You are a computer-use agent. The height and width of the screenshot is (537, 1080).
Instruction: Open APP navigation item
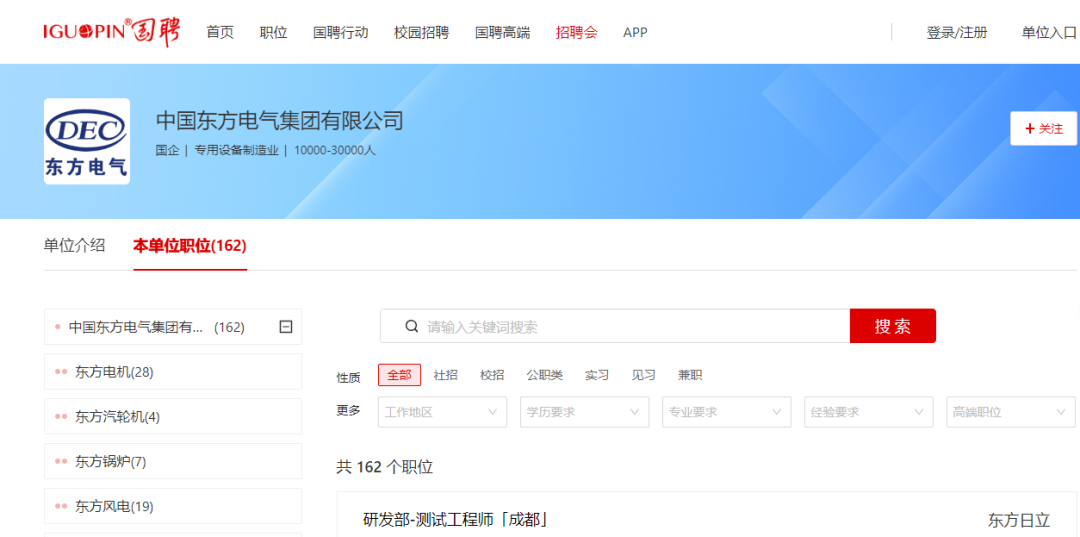[635, 32]
